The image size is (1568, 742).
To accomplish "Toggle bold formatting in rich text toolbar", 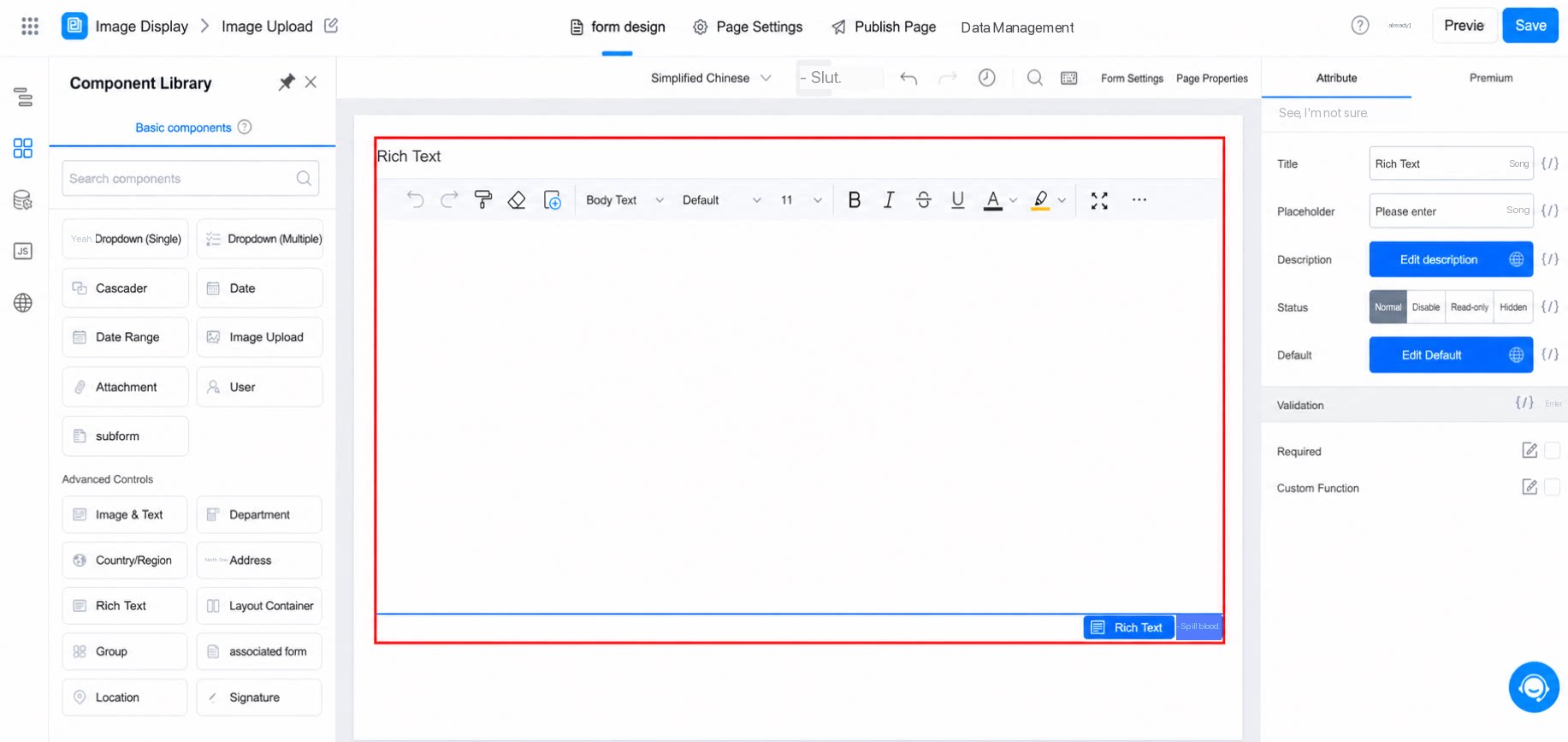I will click(x=854, y=199).
